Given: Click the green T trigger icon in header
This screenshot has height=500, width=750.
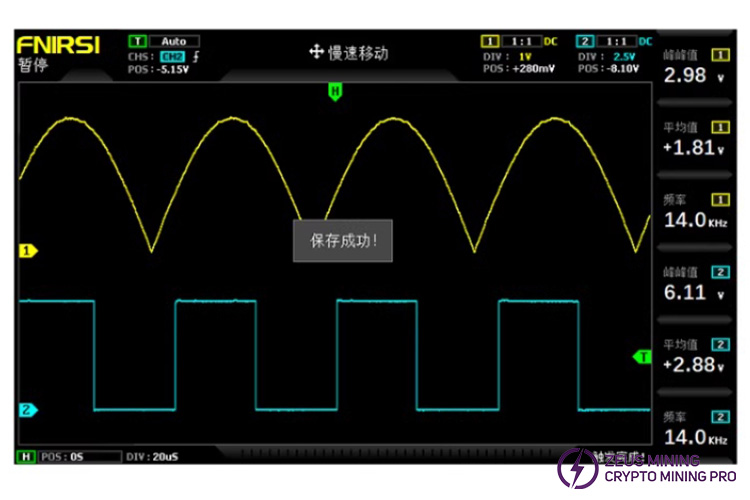Looking at the screenshot, I should click(x=137, y=42).
